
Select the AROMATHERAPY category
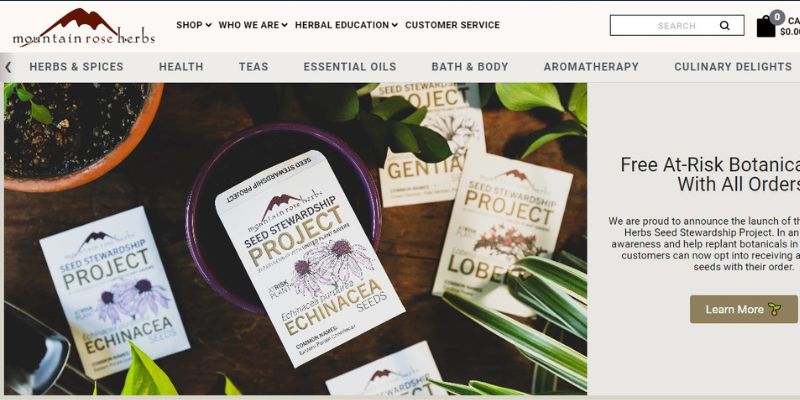(591, 67)
